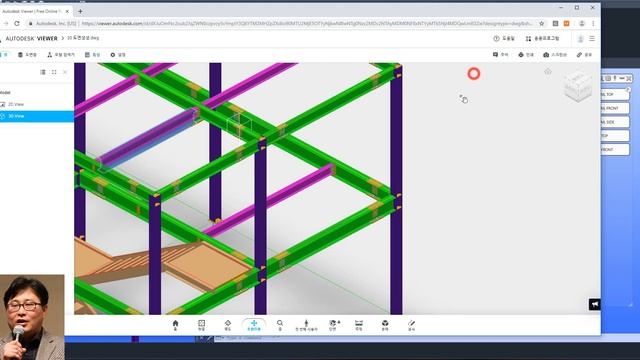Screen dimensions: 640x360
Task: Select the Autodesk Viewer browser tab
Action: tap(35, 11)
